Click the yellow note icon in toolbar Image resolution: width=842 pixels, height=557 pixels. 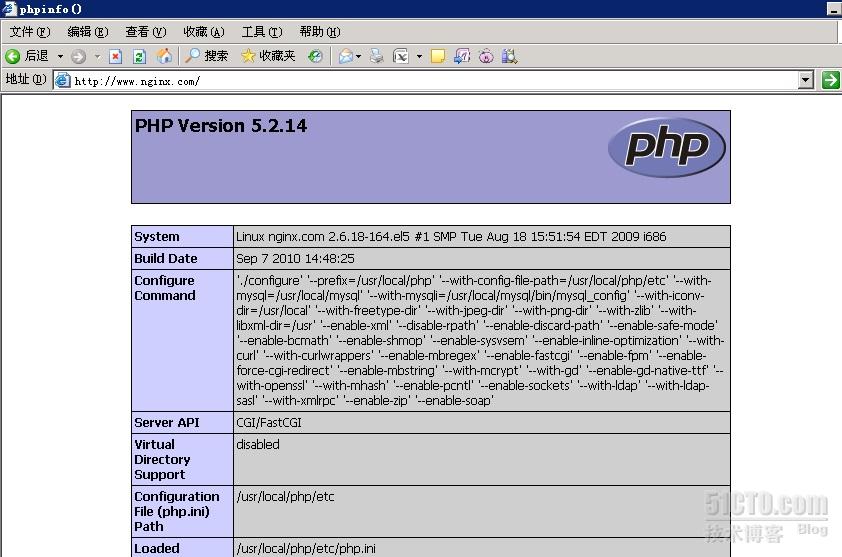pyautogui.click(x=438, y=56)
